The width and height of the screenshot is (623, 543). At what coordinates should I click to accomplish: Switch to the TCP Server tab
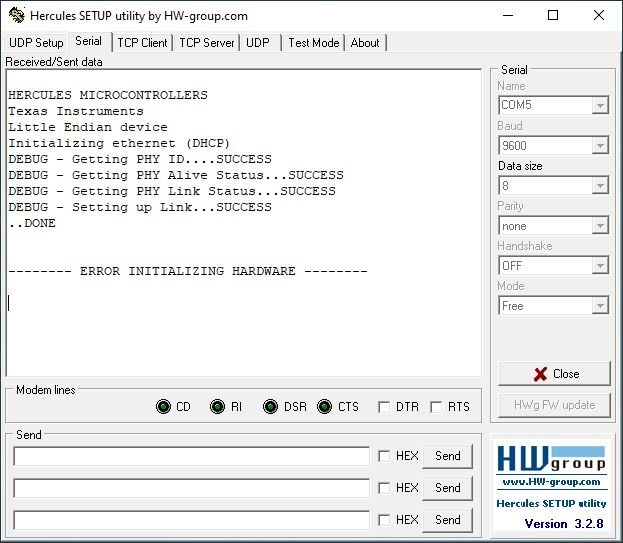pos(207,43)
